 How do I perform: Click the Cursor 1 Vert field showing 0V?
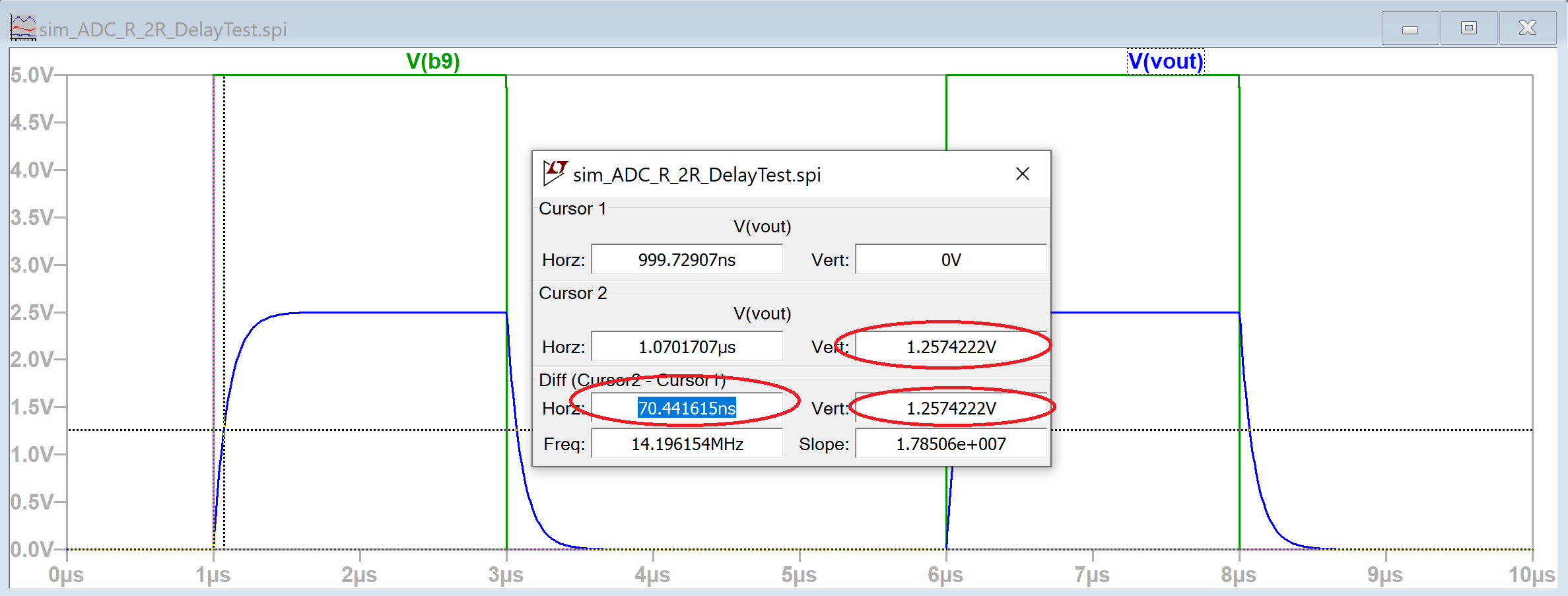point(951,259)
